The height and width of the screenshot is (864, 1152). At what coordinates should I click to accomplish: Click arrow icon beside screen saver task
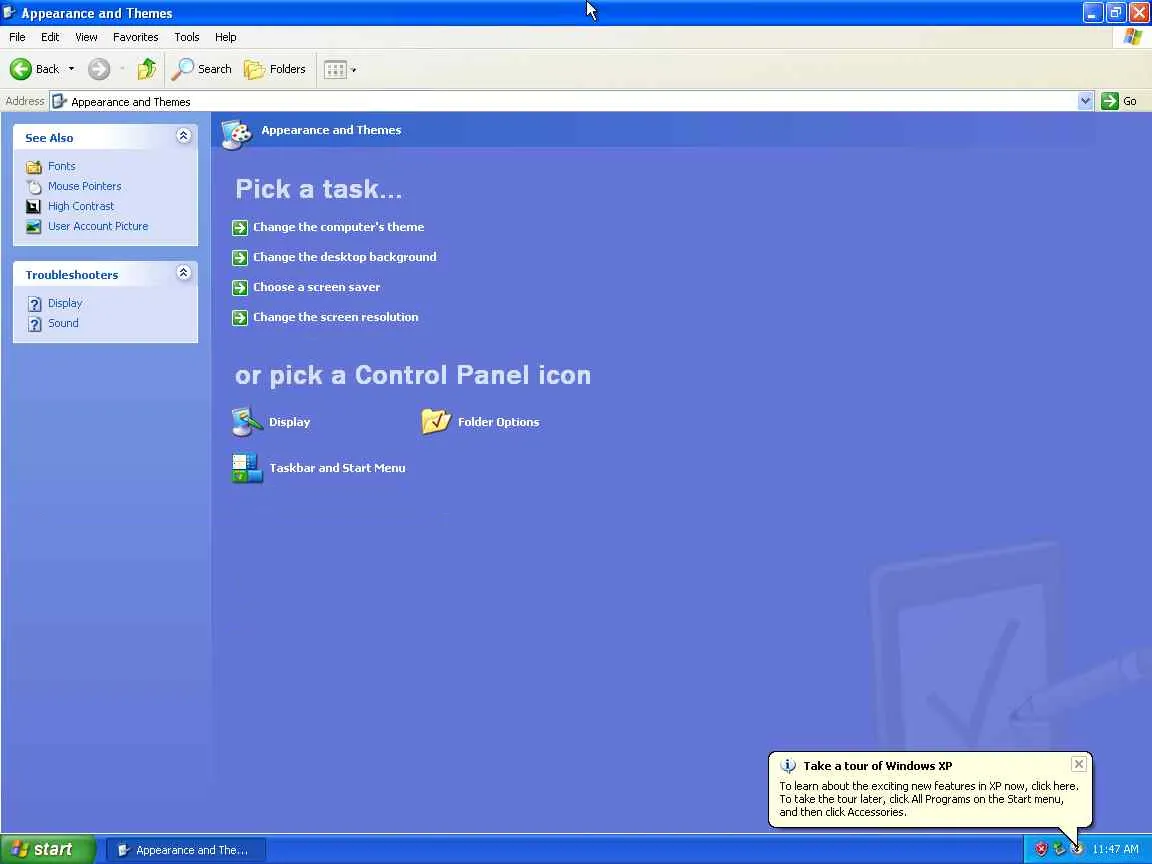click(x=240, y=288)
